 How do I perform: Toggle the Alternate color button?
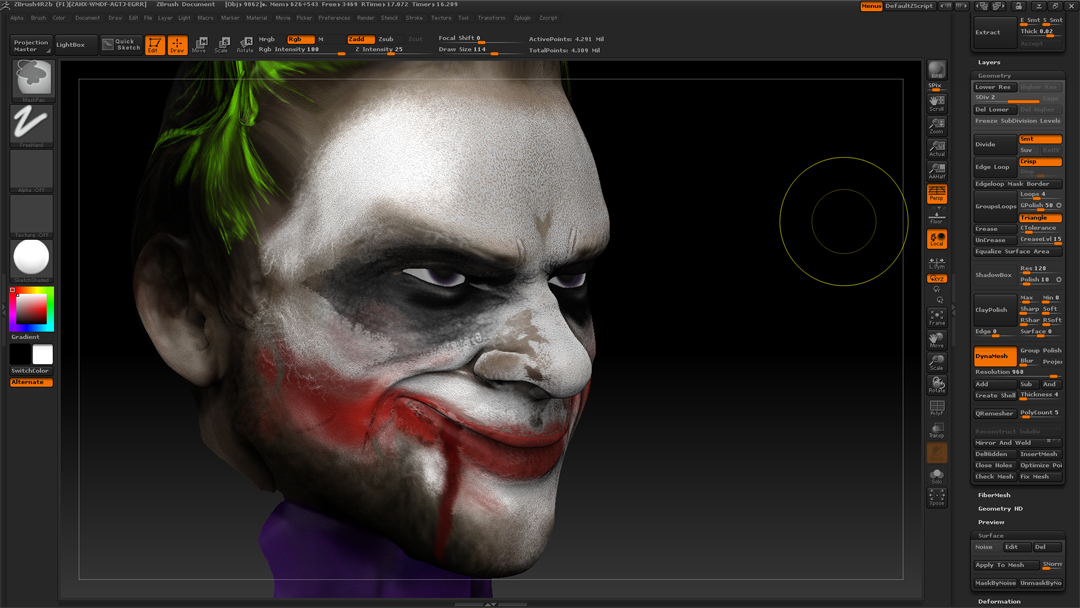31,382
